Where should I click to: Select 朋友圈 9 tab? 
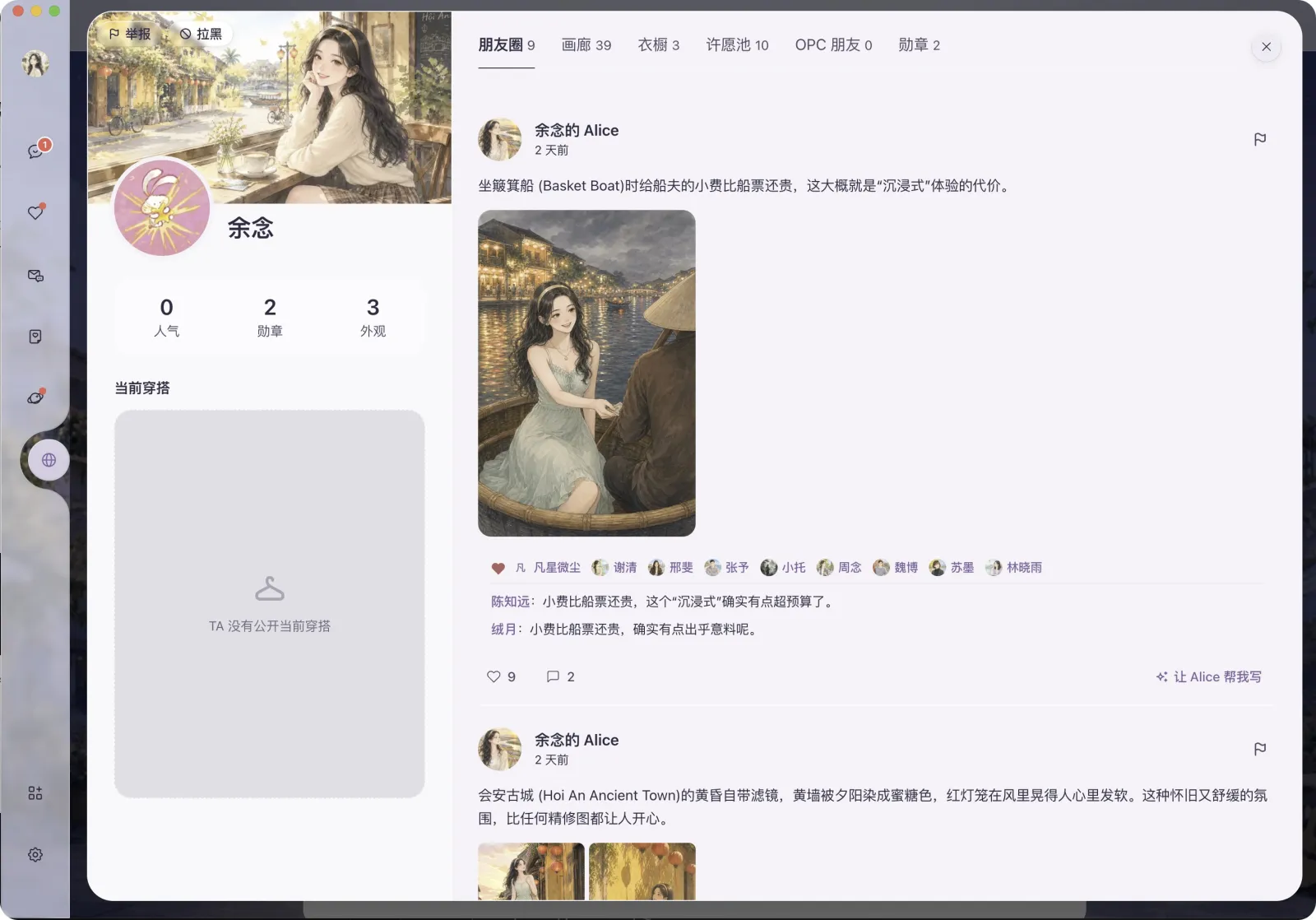[507, 45]
